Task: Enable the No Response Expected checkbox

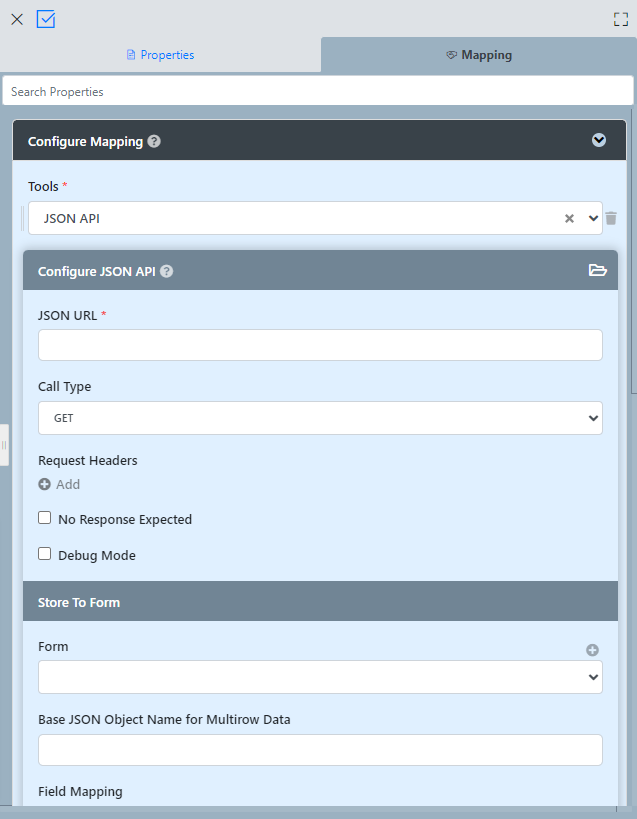Action: pos(45,518)
